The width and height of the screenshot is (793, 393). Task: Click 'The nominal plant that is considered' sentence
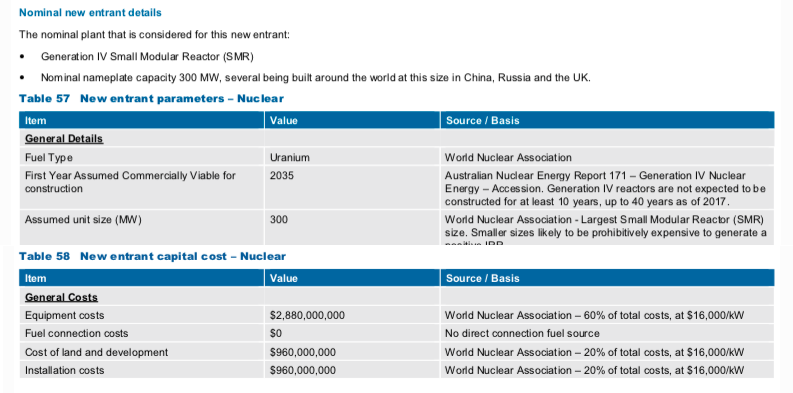(154, 35)
